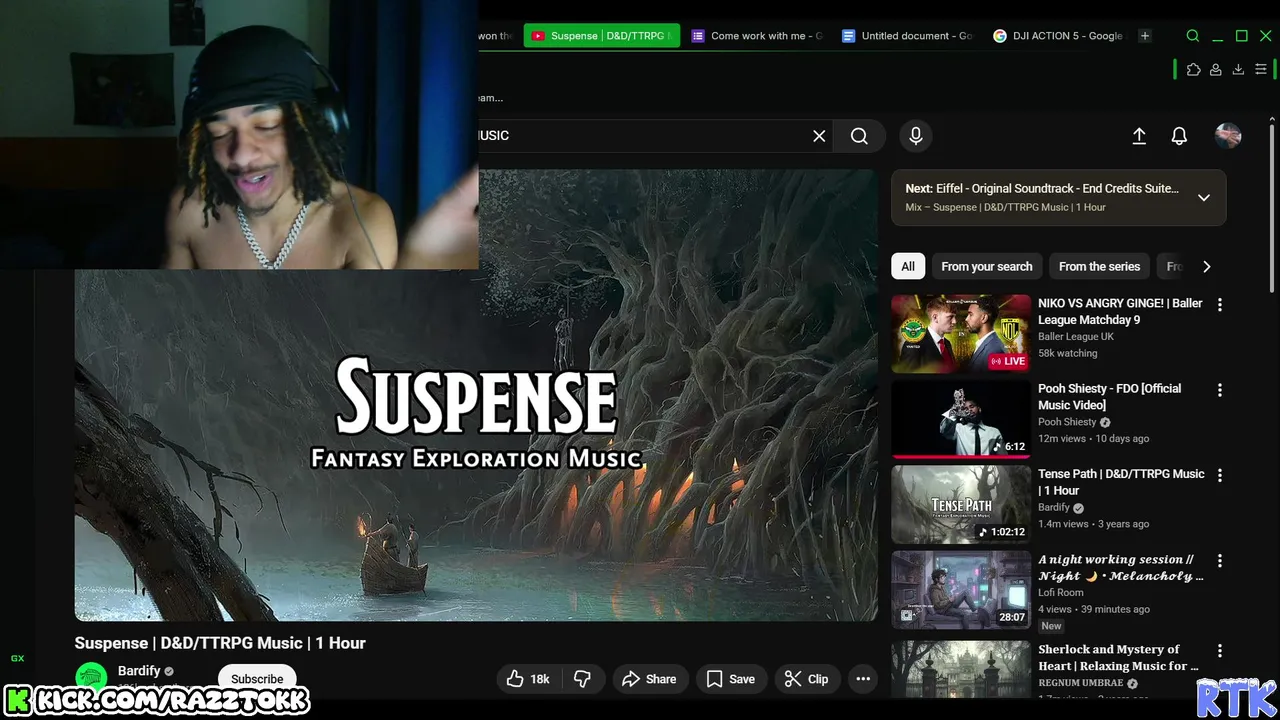This screenshot has height=720, width=1280.
Task: Open more actions ellipsis under video
Action: pyautogui.click(x=863, y=679)
